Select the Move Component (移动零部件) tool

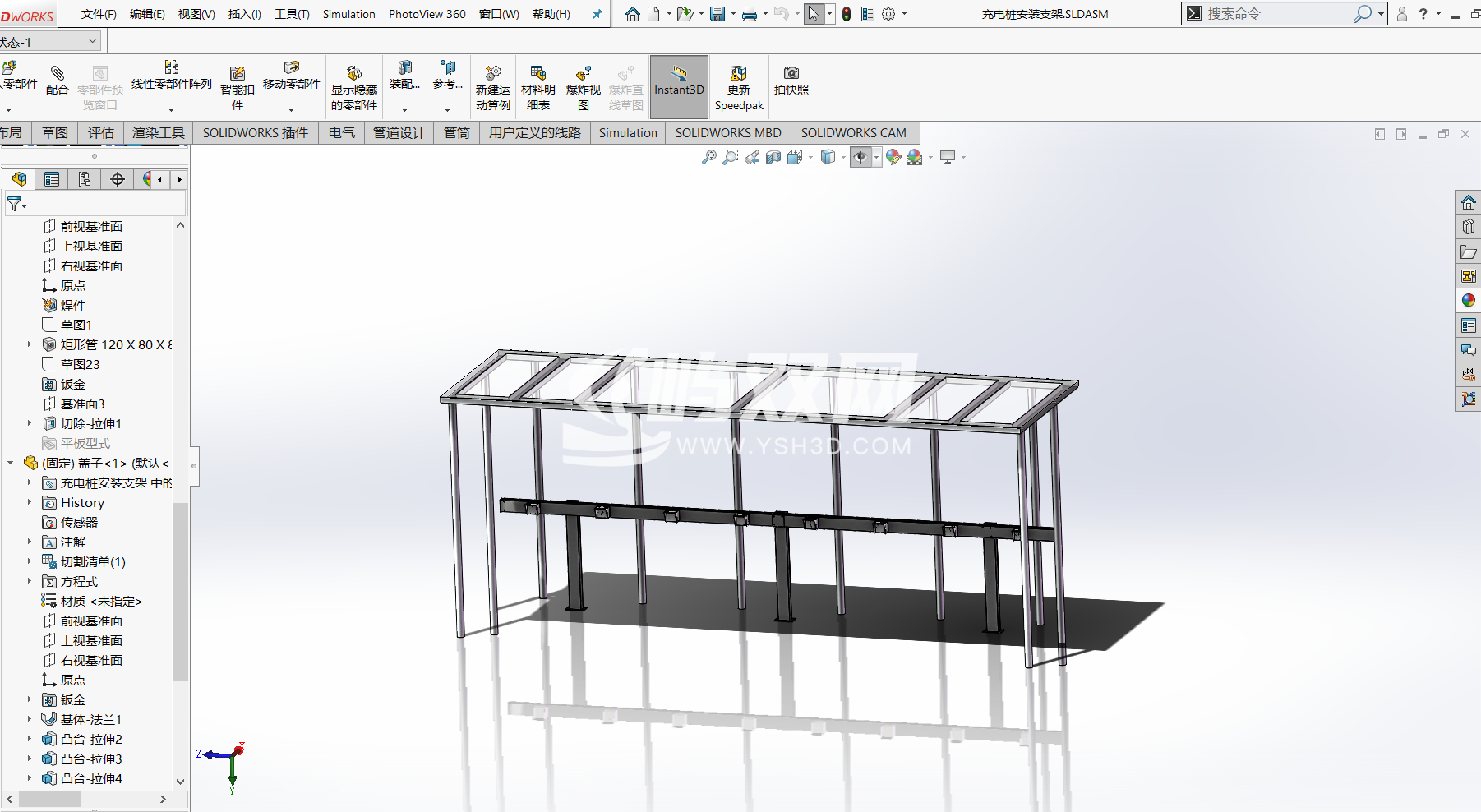292,76
